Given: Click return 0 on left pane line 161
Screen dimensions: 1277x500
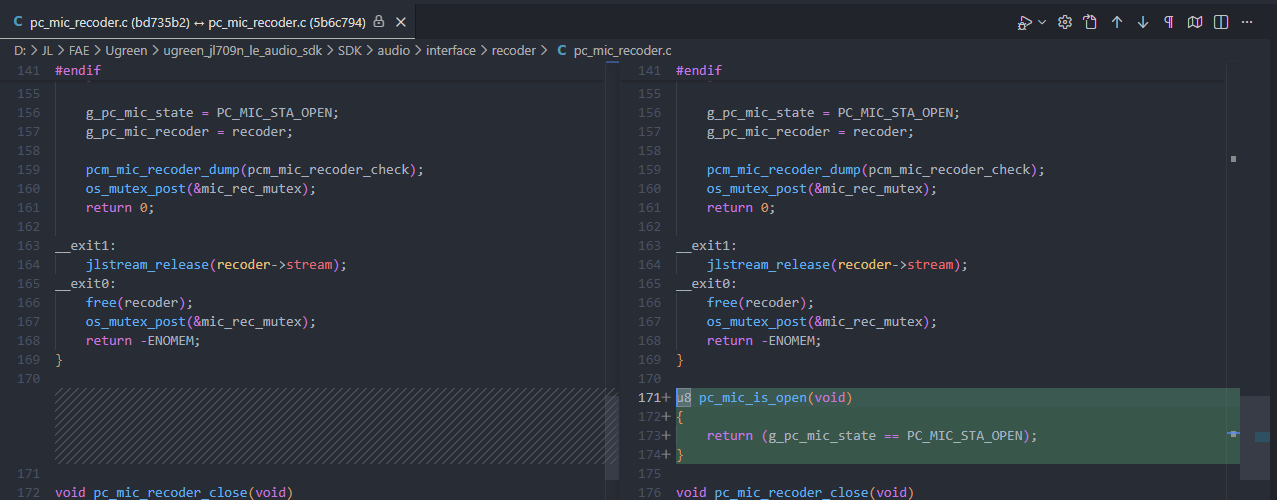Looking at the screenshot, I should [x=120, y=208].
